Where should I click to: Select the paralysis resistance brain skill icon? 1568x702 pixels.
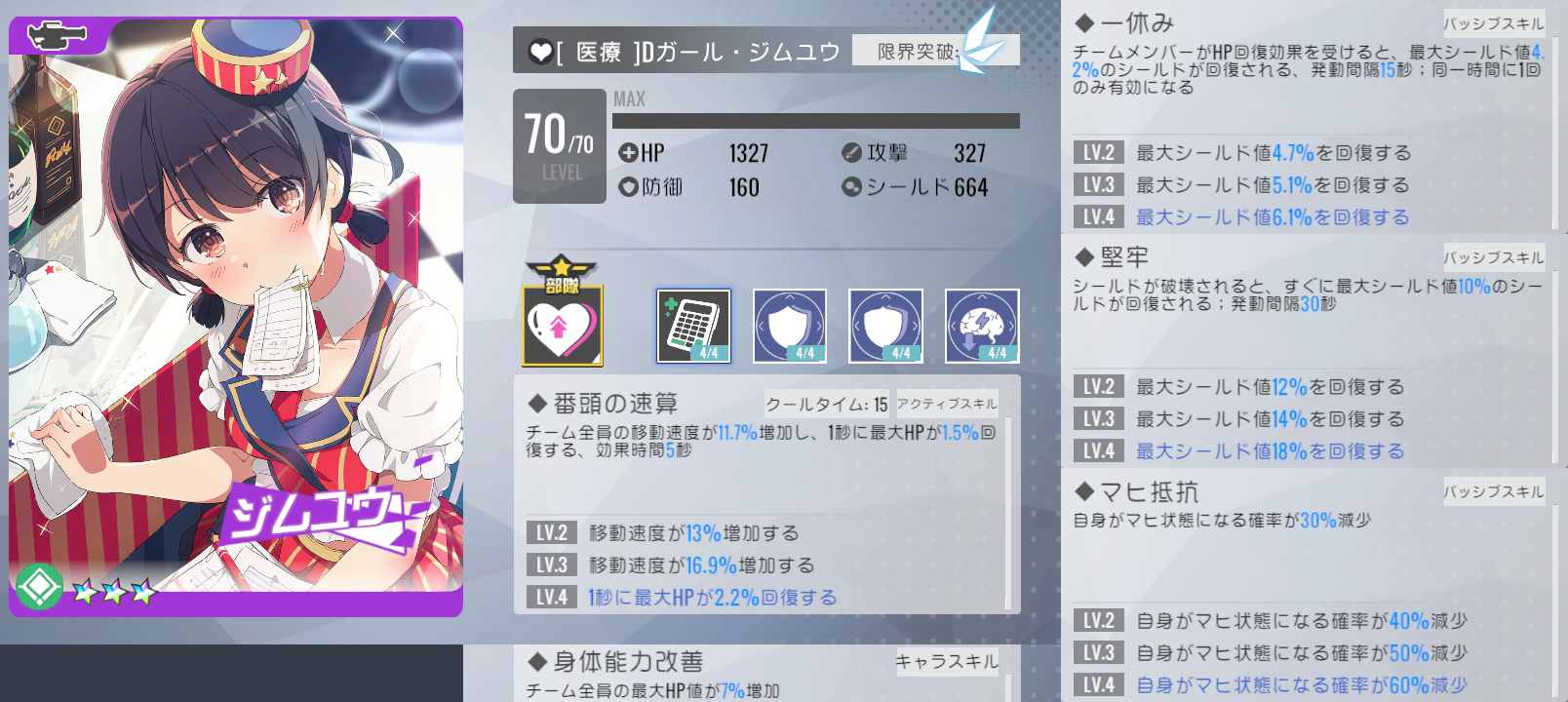[982, 326]
